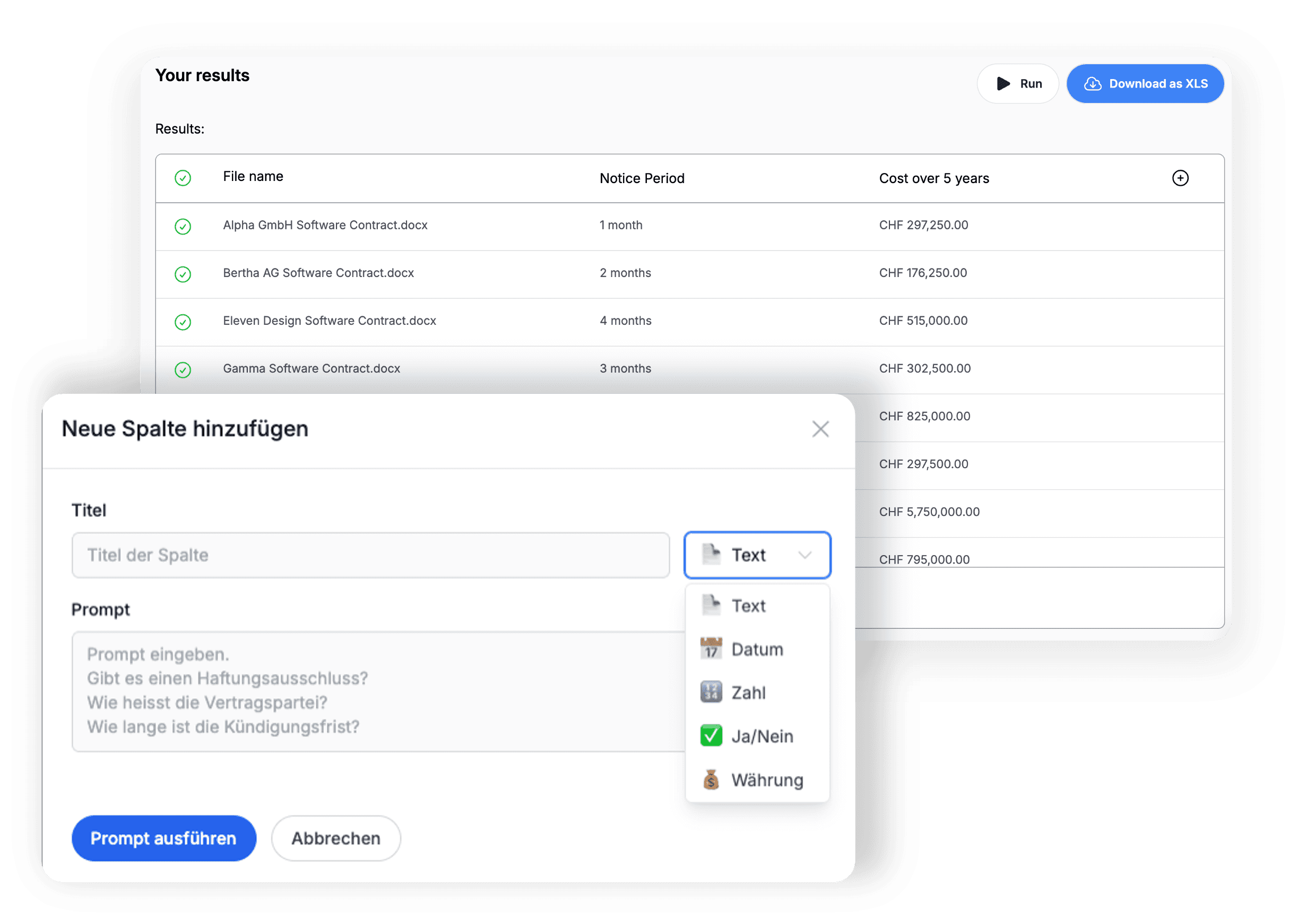Toggle the header row select-all check circle
Screen dimensions: 1306x924
(x=183, y=178)
